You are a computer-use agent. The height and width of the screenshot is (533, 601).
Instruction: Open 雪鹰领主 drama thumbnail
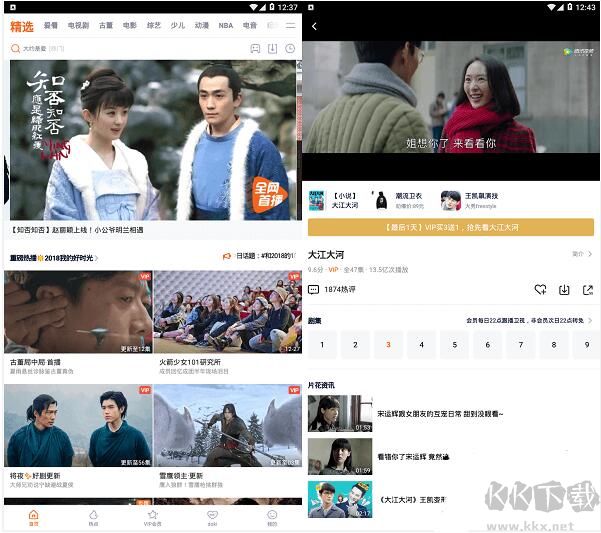click(x=228, y=425)
